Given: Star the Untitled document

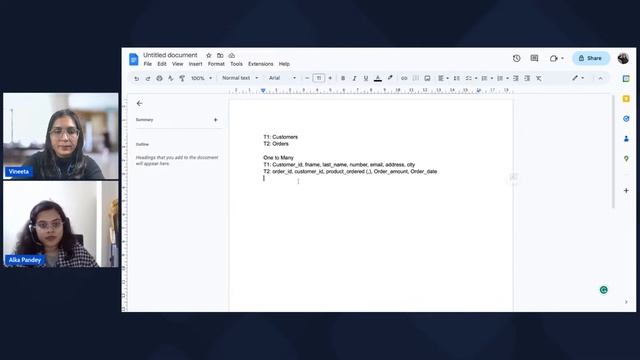Looking at the screenshot, I should tap(209, 56).
